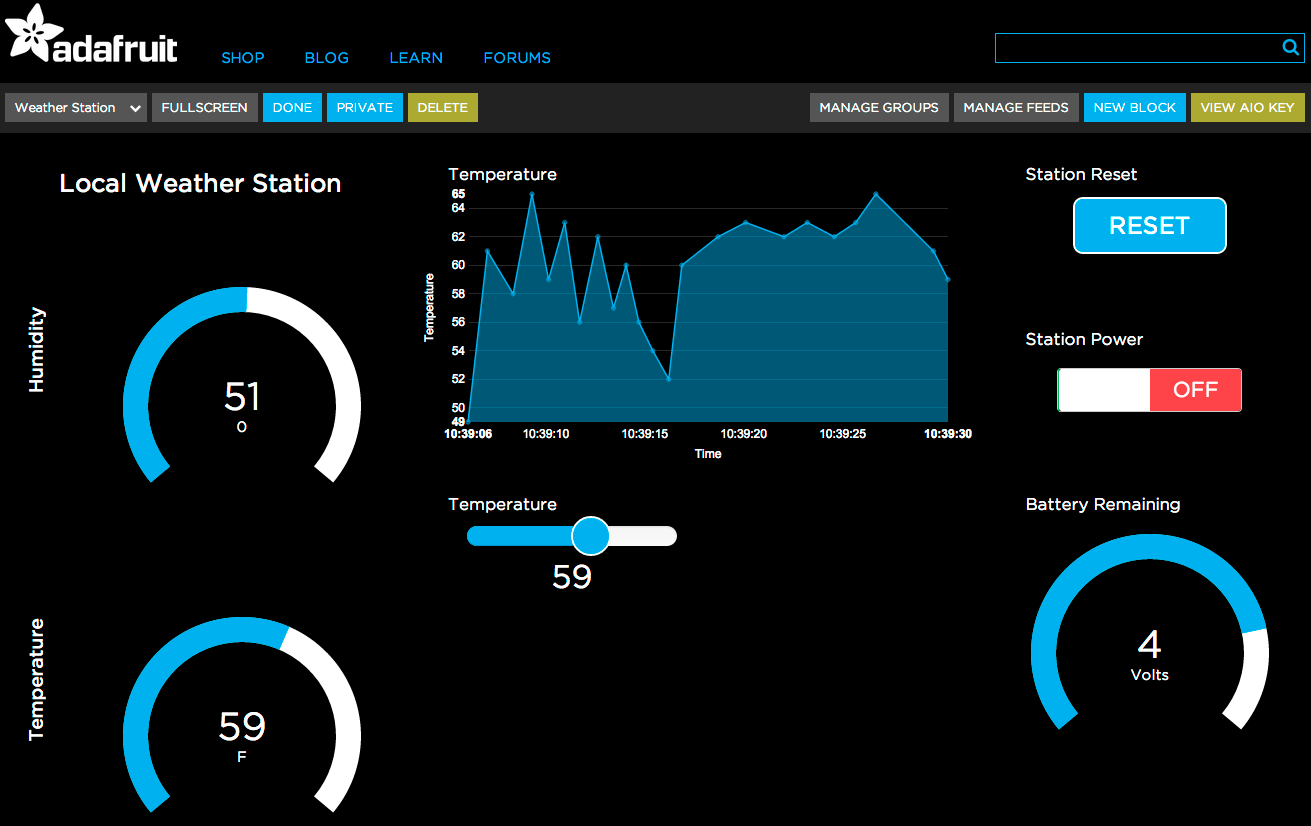Select the Battery Remaining gauge
1311x826 pixels.
click(x=1150, y=632)
